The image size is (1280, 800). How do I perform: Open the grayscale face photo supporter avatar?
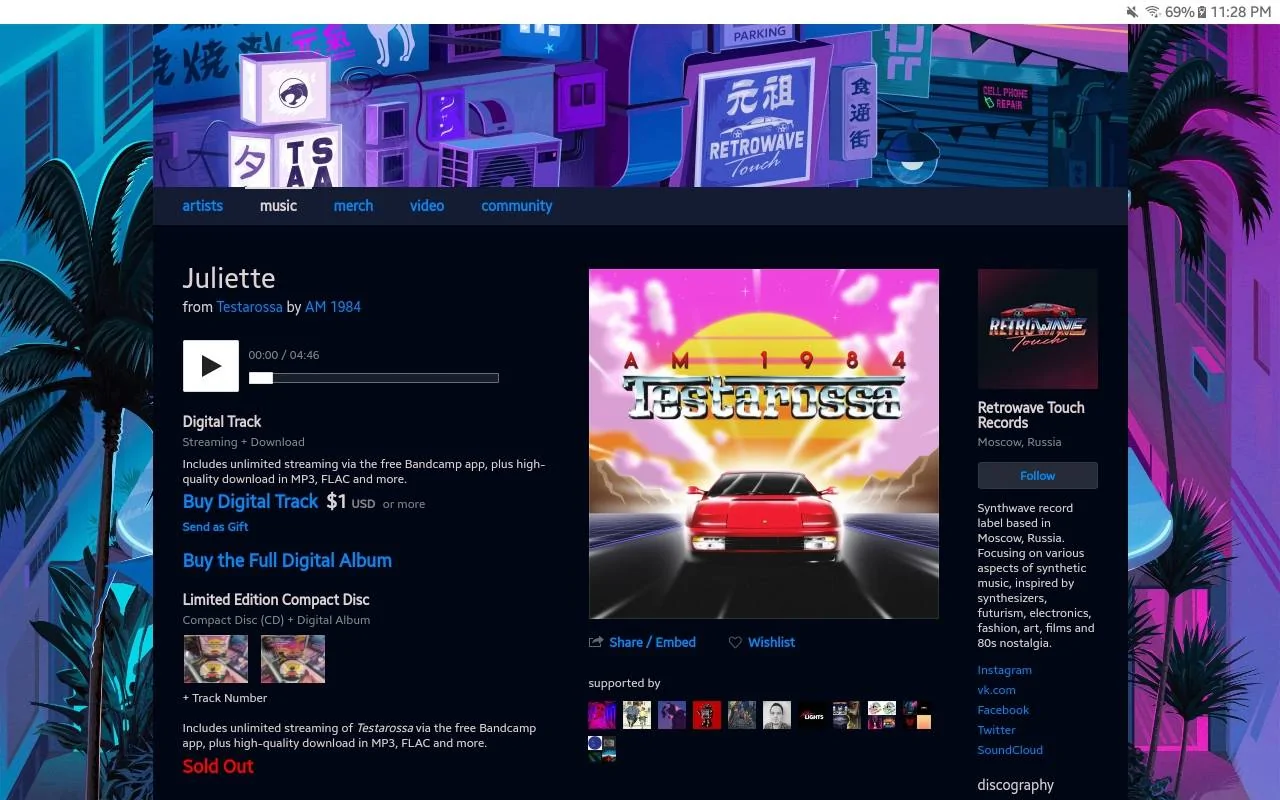point(777,715)
